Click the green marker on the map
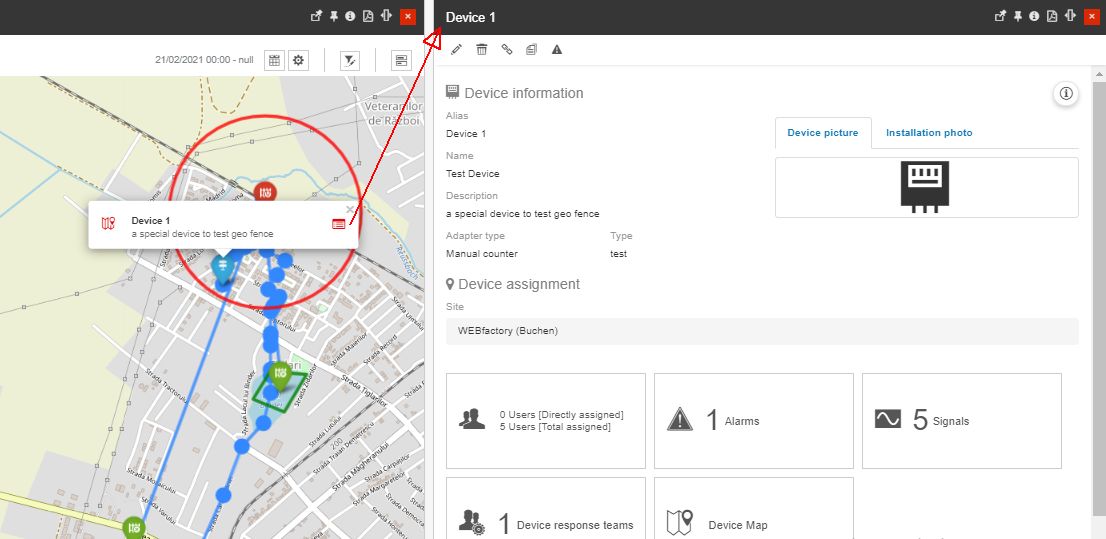This screenshot has height=539, width=1106. 281,376
